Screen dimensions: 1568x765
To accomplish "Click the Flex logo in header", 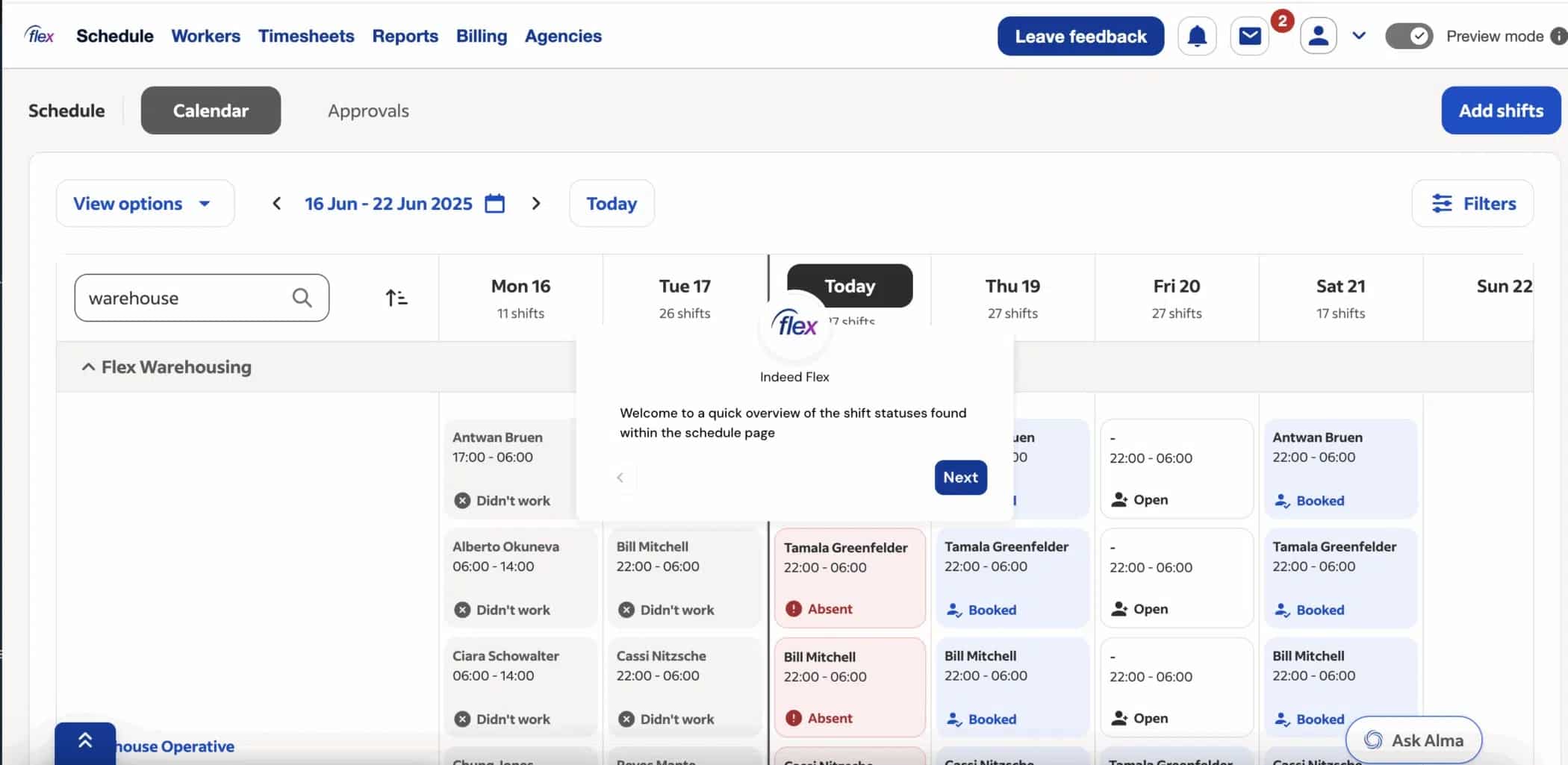I will pyautogui.click(x=40, y=36).
